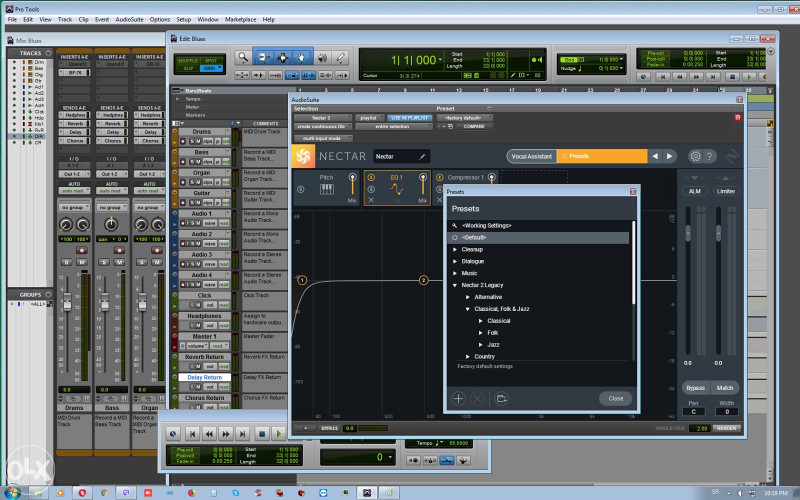Expand the Dialogue preset folder
This screenshot has height=500, width=800.
coord(455,261)
